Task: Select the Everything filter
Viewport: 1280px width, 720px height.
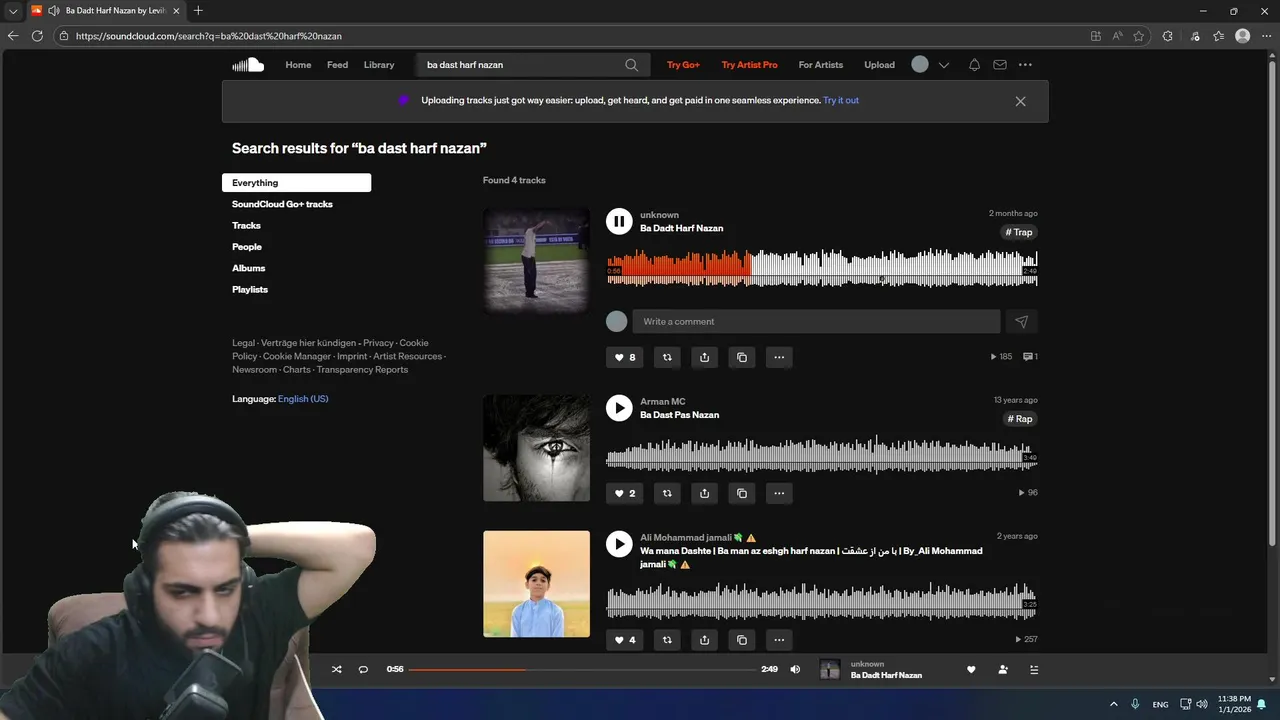Action: pyautogui.click(x=296, y=183)
